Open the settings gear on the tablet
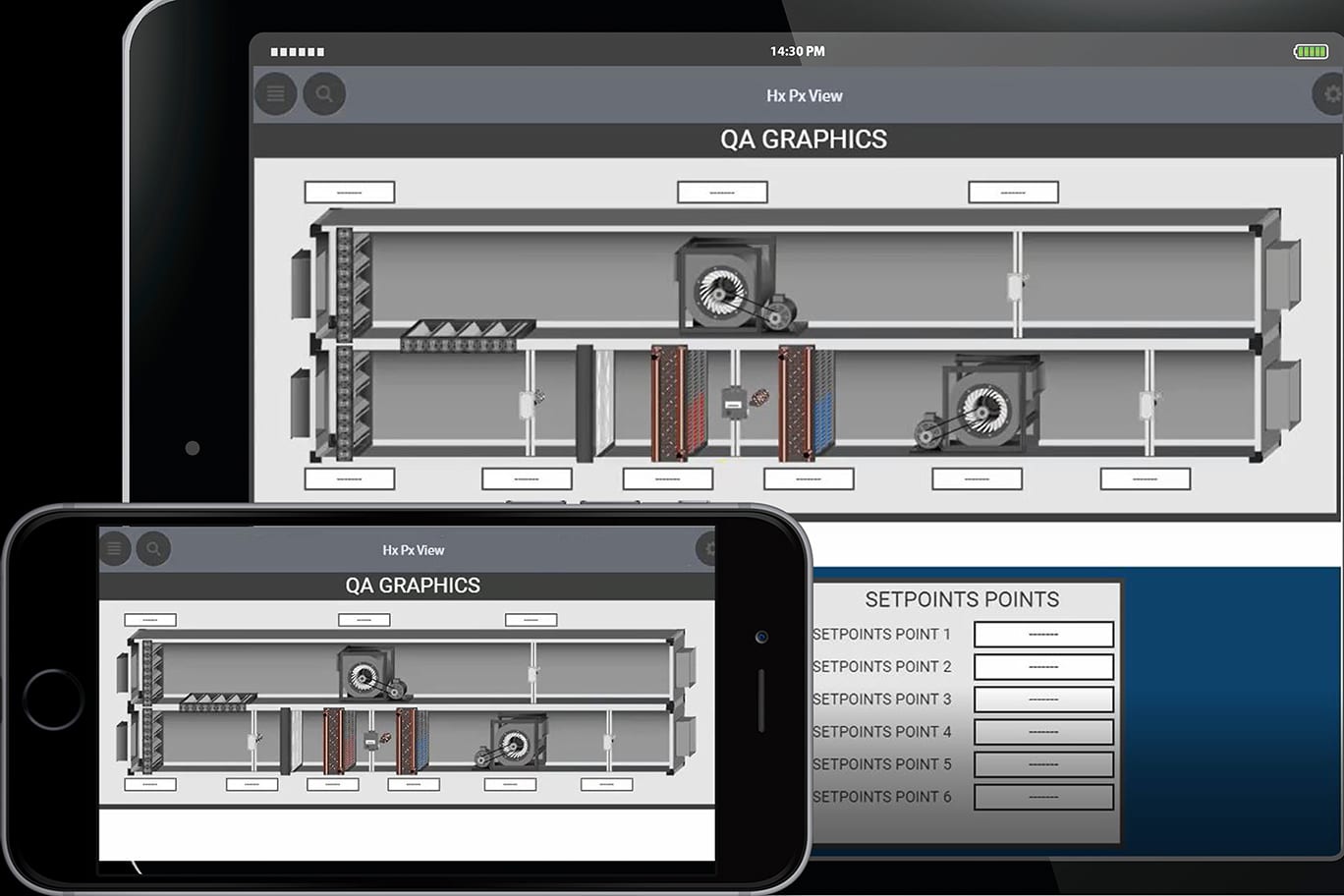This screenshot has height=896, width=1344. click(1330, 94)
